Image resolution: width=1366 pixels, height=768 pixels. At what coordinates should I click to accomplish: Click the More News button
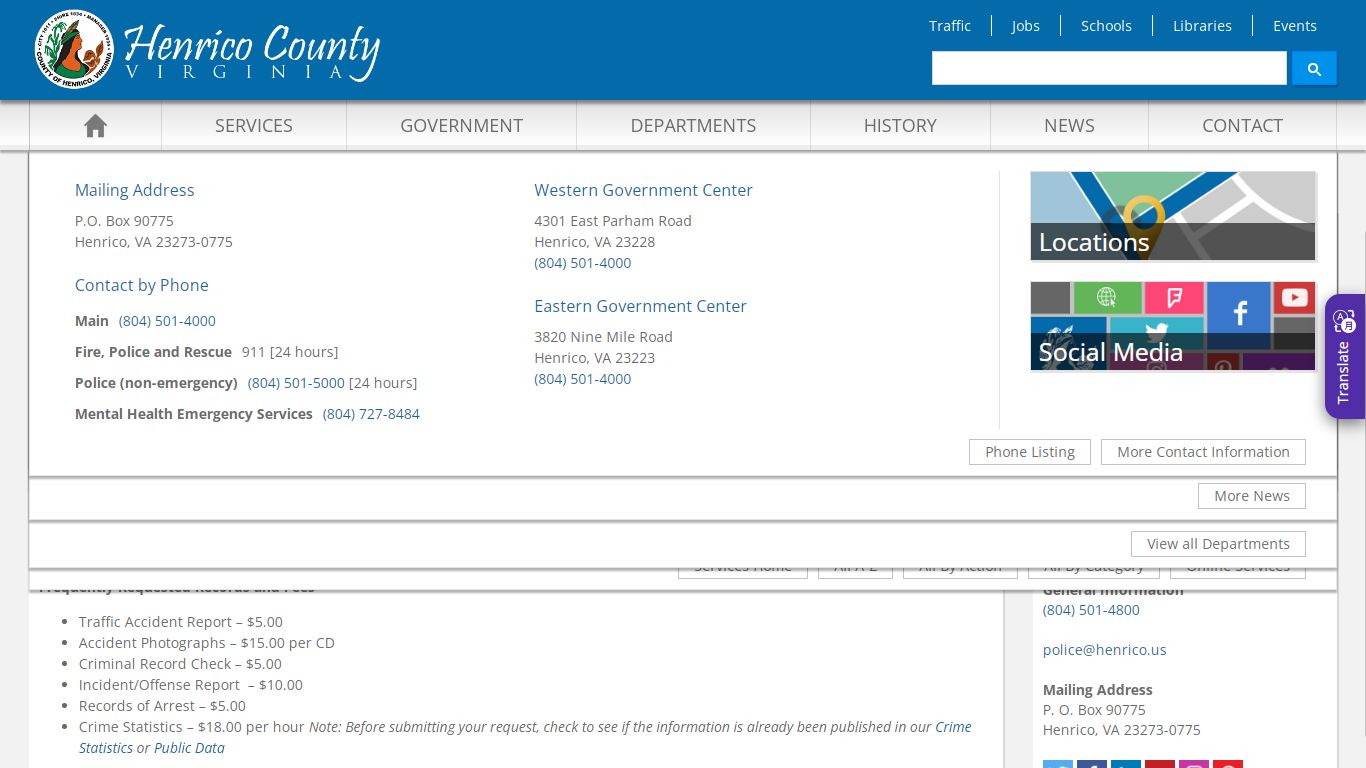pyautogui.click(x=1252, y=496)
